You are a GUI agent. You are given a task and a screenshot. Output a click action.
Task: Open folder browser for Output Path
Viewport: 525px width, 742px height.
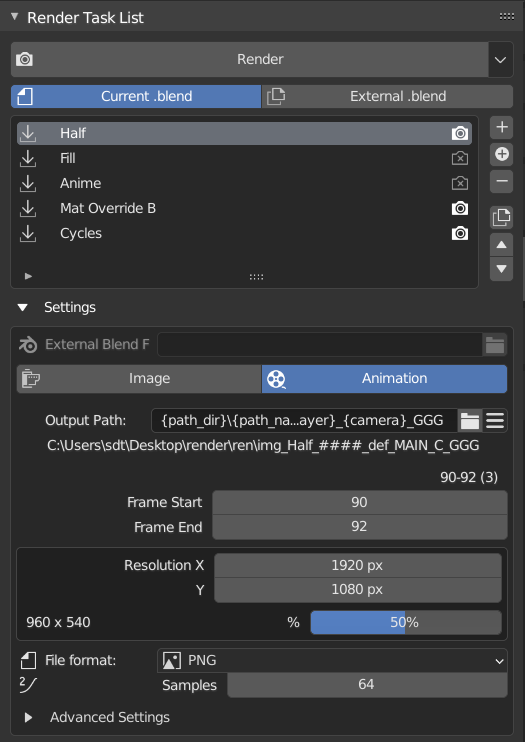470,420
